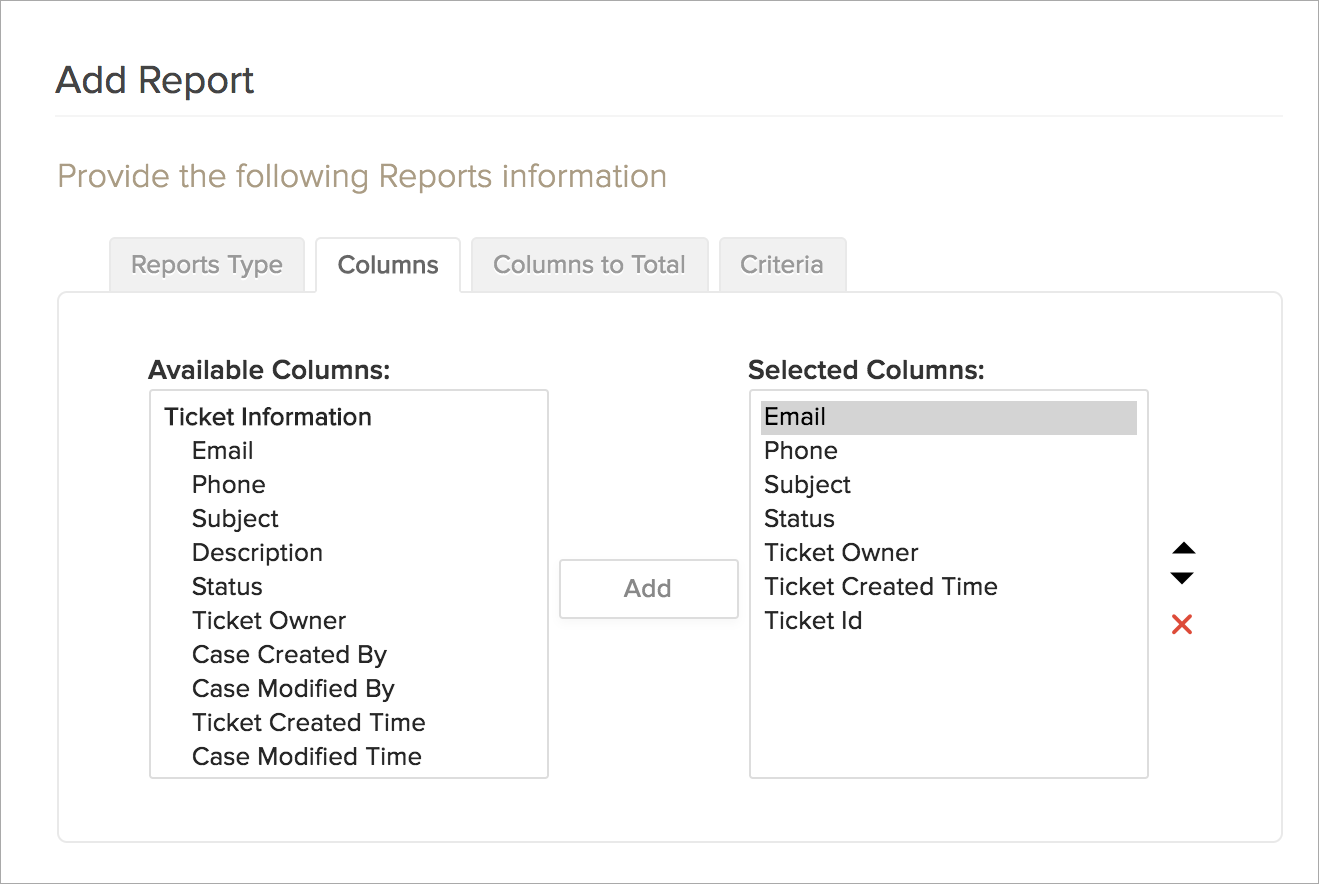Open the Columns to Total tab
Image resolution: width=1319 pixels, height=884 pixels.
click(x=589, y=265)
